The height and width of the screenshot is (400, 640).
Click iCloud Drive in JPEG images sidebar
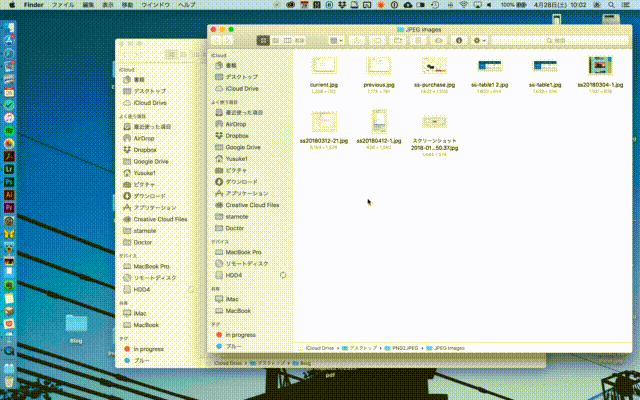242,88
